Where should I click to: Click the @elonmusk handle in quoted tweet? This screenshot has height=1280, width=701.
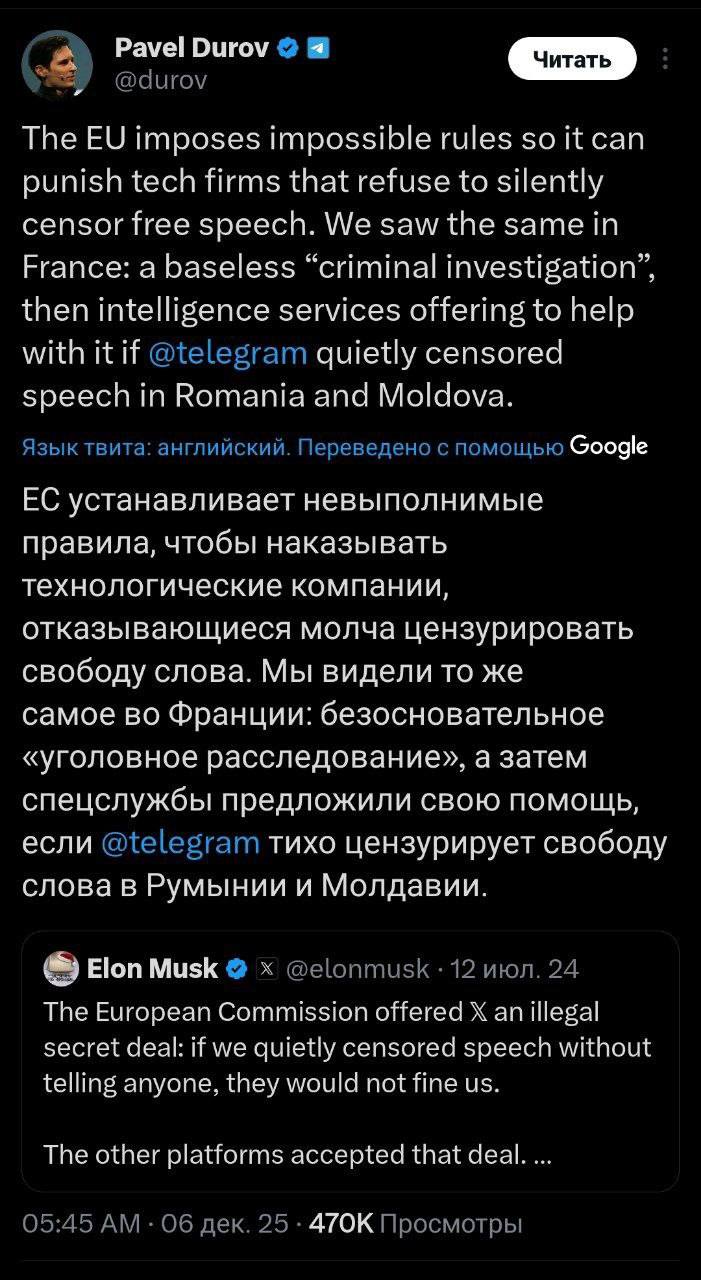pyautogui.click(x=358, y=968)
